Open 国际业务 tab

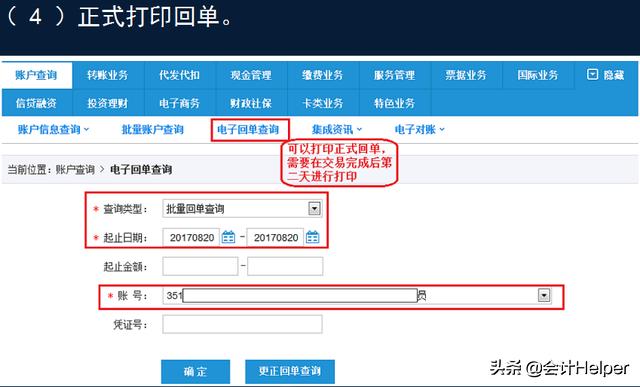click(x=538, y=76)
